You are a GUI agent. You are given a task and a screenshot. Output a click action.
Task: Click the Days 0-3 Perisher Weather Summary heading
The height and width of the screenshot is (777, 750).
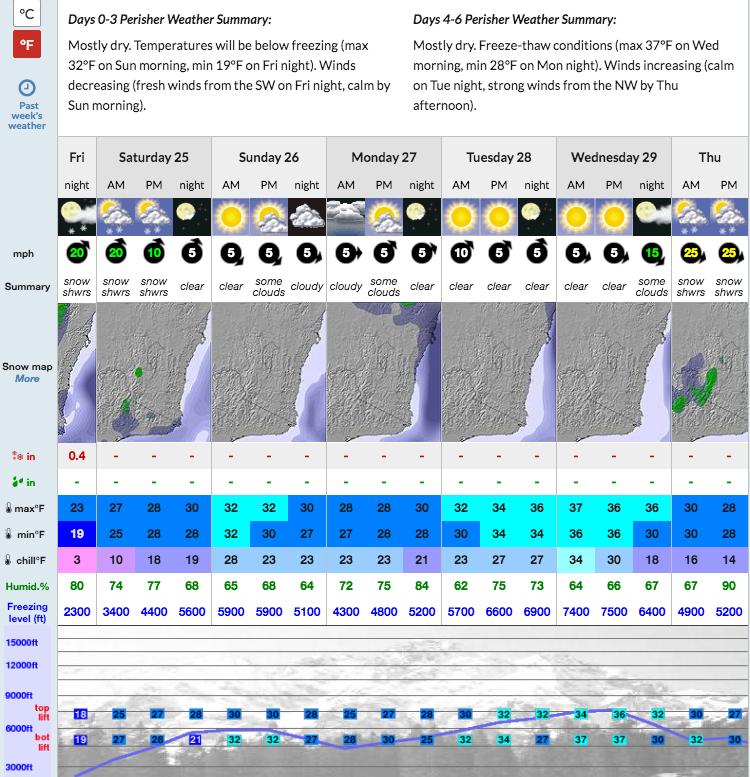[x=169, y=19]
